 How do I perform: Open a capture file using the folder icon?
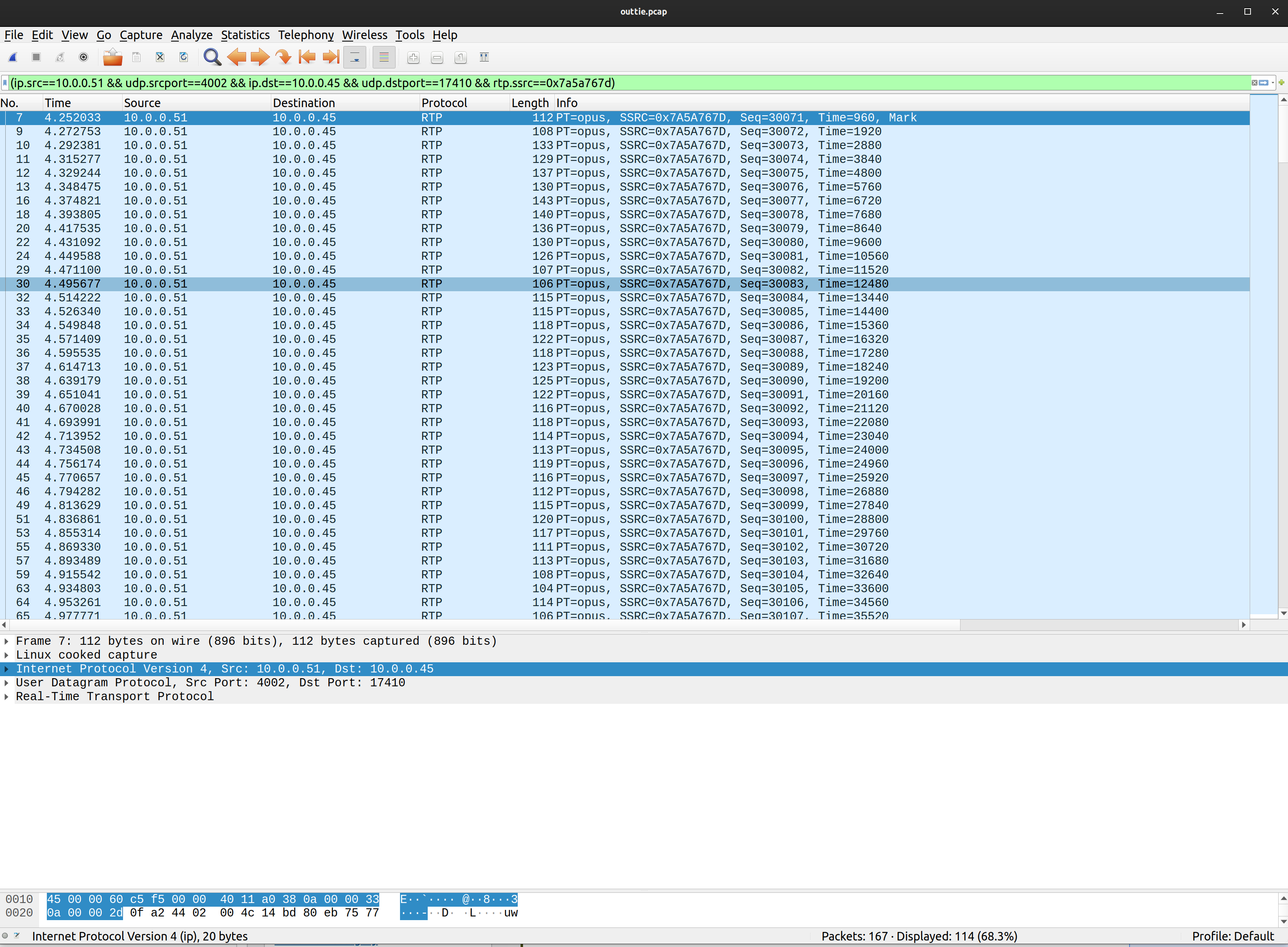coord(112,57)
